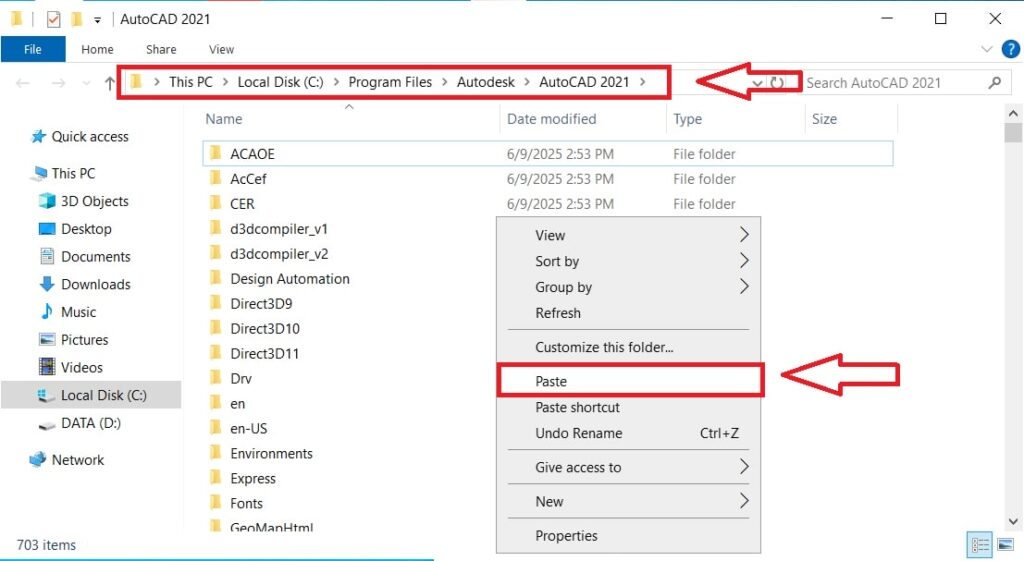Switch to Details view icon in status bar
Screen dimensions: 1024x561
pos(980,545)
